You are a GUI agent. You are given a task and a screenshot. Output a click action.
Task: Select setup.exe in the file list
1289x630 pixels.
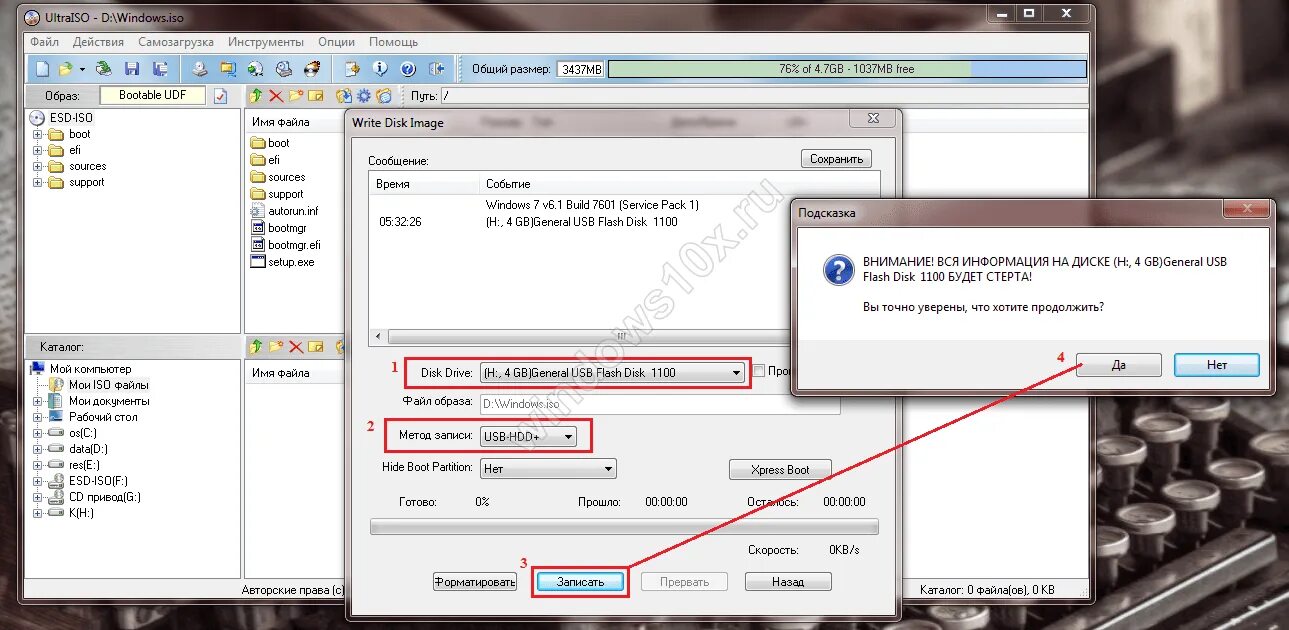tap(291, 262)
